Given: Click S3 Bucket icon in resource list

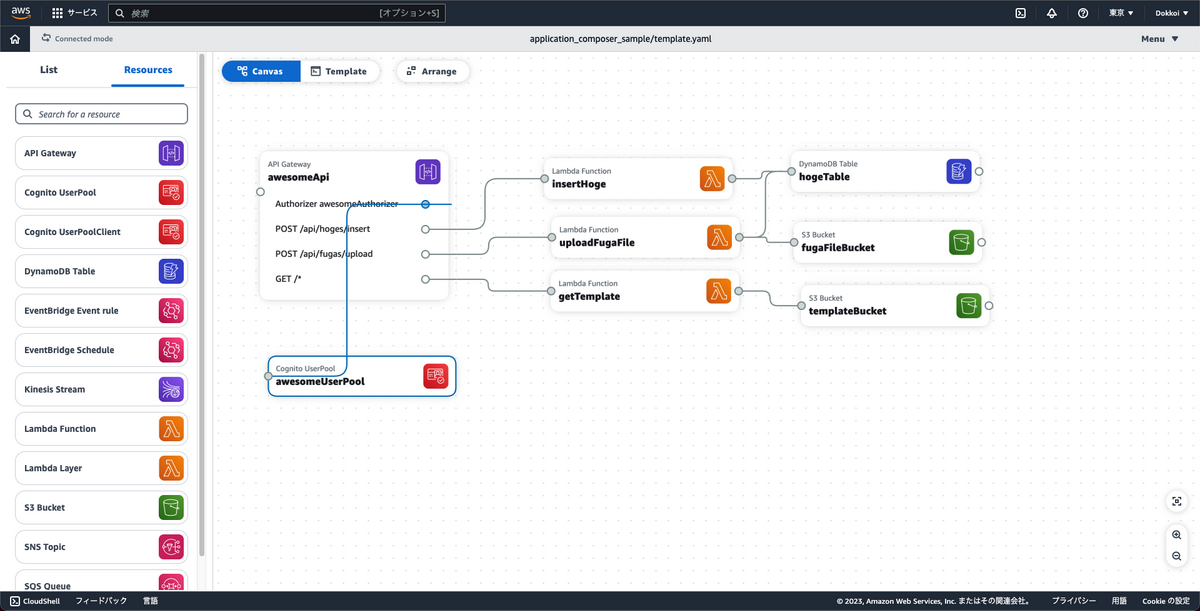Looking at the screenshot, I should (x=171, y=508).
